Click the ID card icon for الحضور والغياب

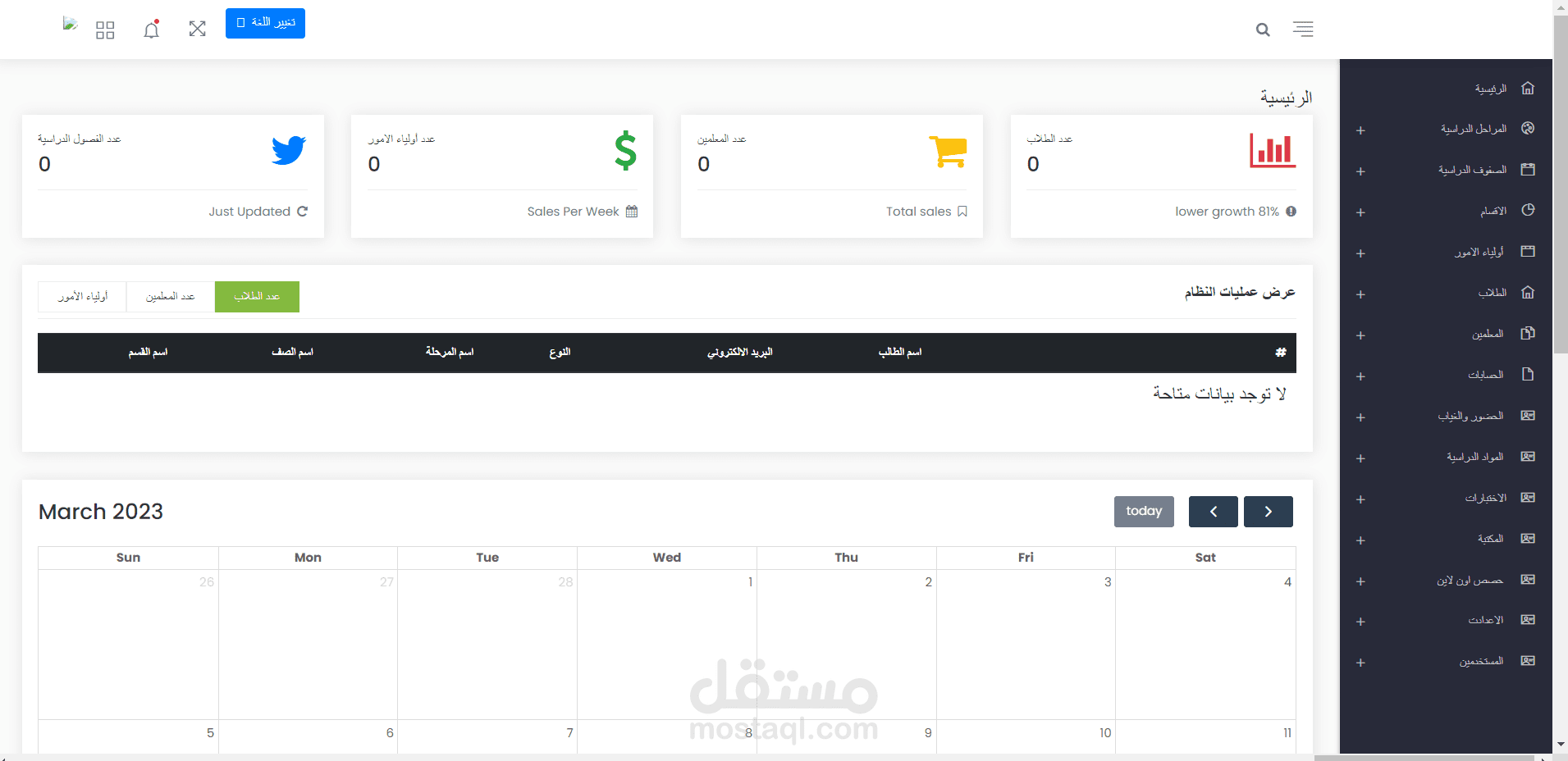(x=1528, y=415)
